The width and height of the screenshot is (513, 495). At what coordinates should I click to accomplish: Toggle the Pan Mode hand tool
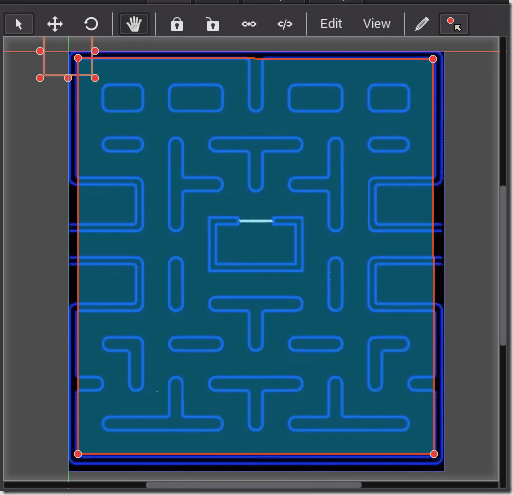[x=134, y=24]
